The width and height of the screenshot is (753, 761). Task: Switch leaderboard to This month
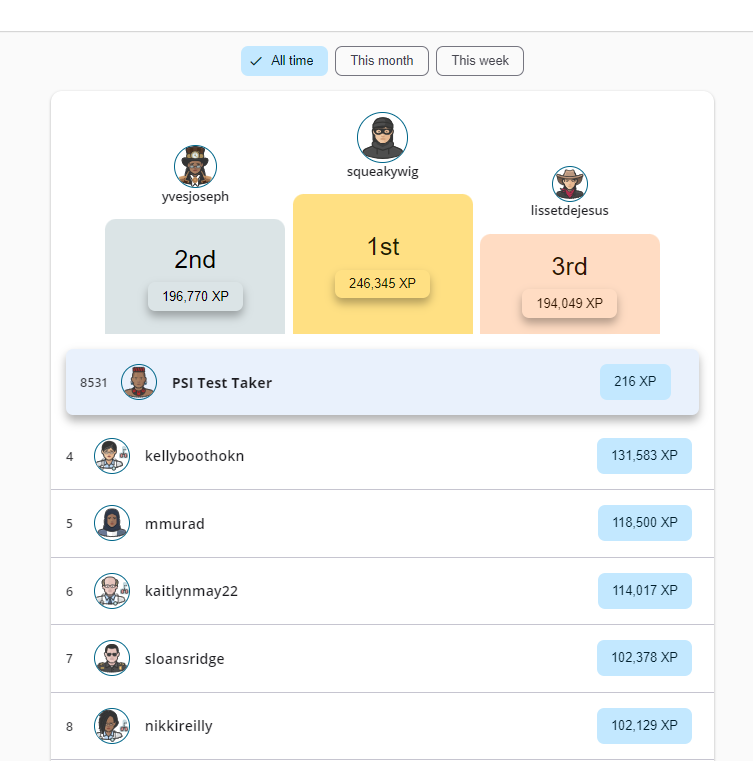coord(382,61)
